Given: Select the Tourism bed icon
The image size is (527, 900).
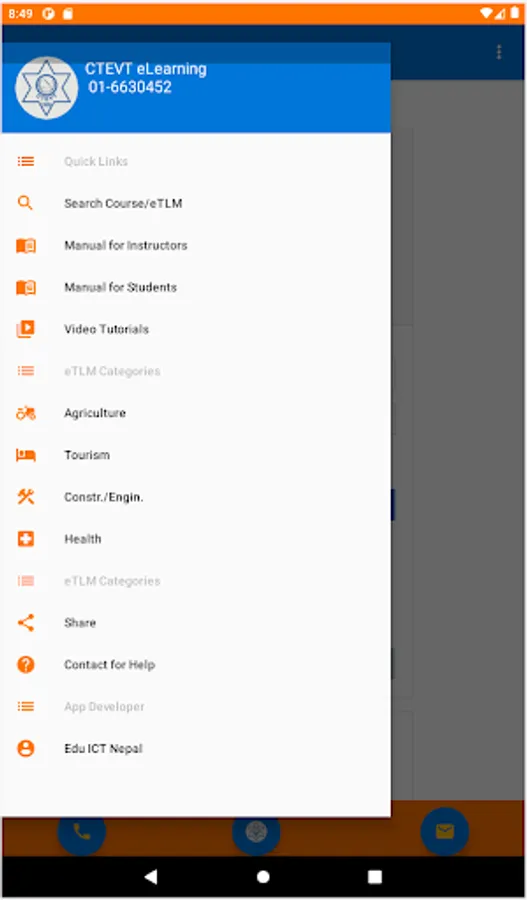Looking at the screenshot, I should pos(26,455).
